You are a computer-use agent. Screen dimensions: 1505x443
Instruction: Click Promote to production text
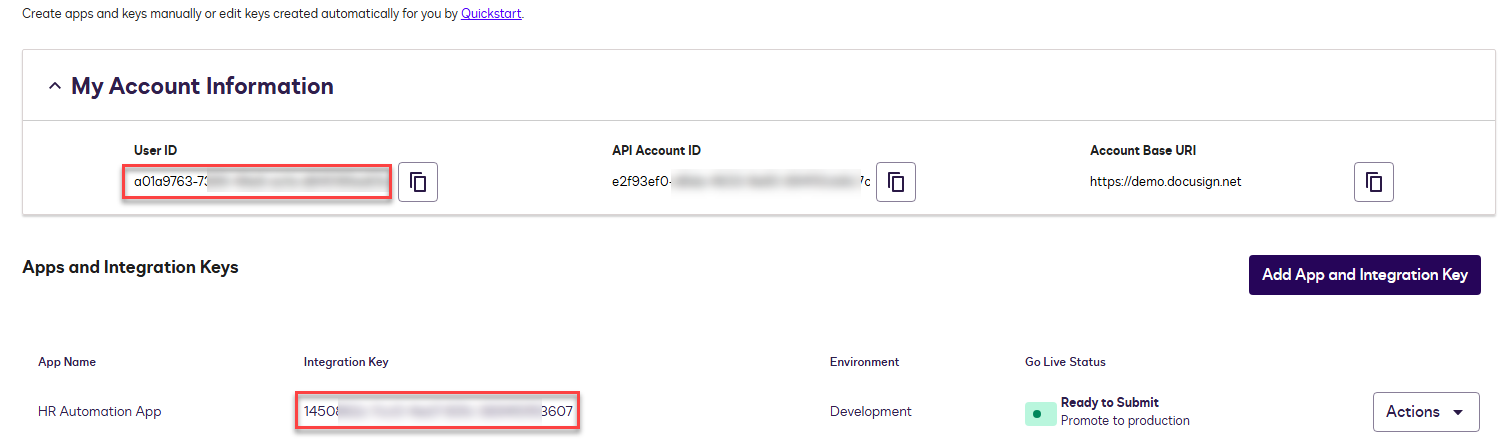coord(1125,420)
